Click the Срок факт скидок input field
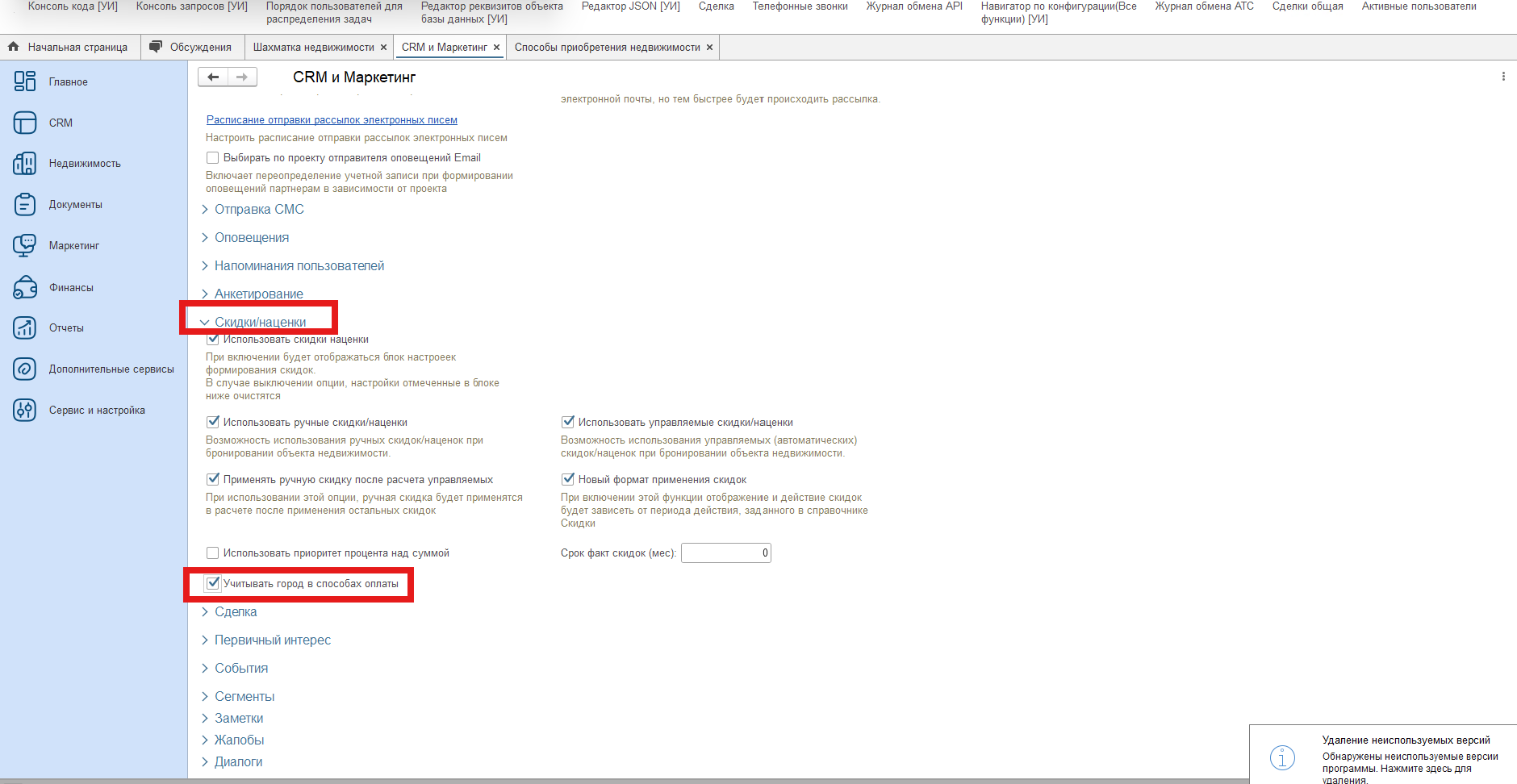 coord(725,553)
